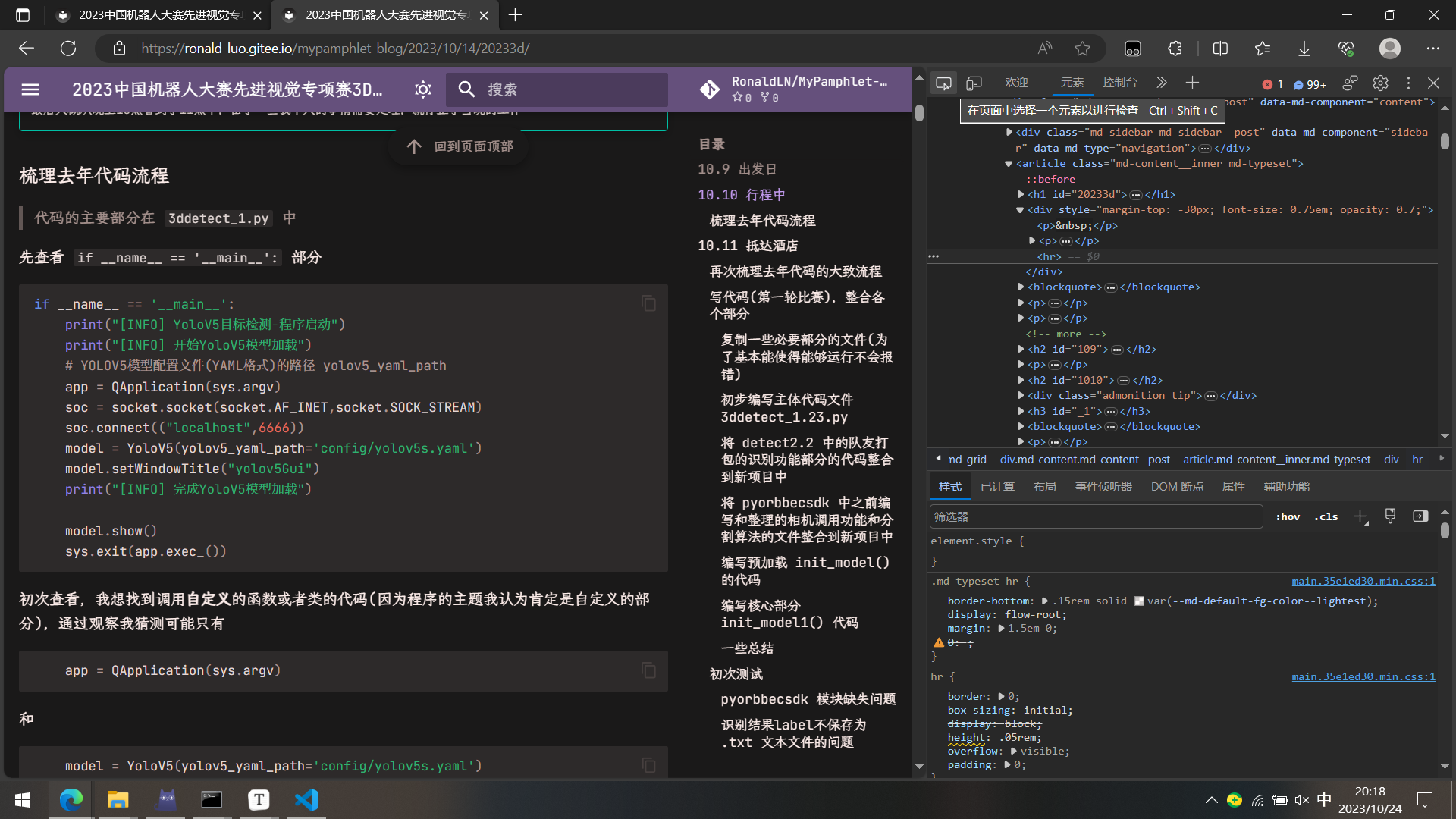Open the site hamburger menu

[x=30, y=89]
